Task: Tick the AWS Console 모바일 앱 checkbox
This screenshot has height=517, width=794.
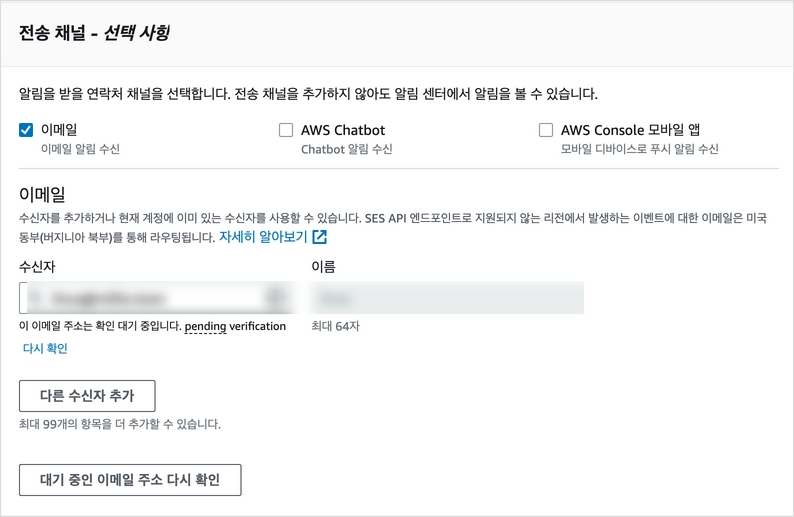Action: (x=546, y=130)
